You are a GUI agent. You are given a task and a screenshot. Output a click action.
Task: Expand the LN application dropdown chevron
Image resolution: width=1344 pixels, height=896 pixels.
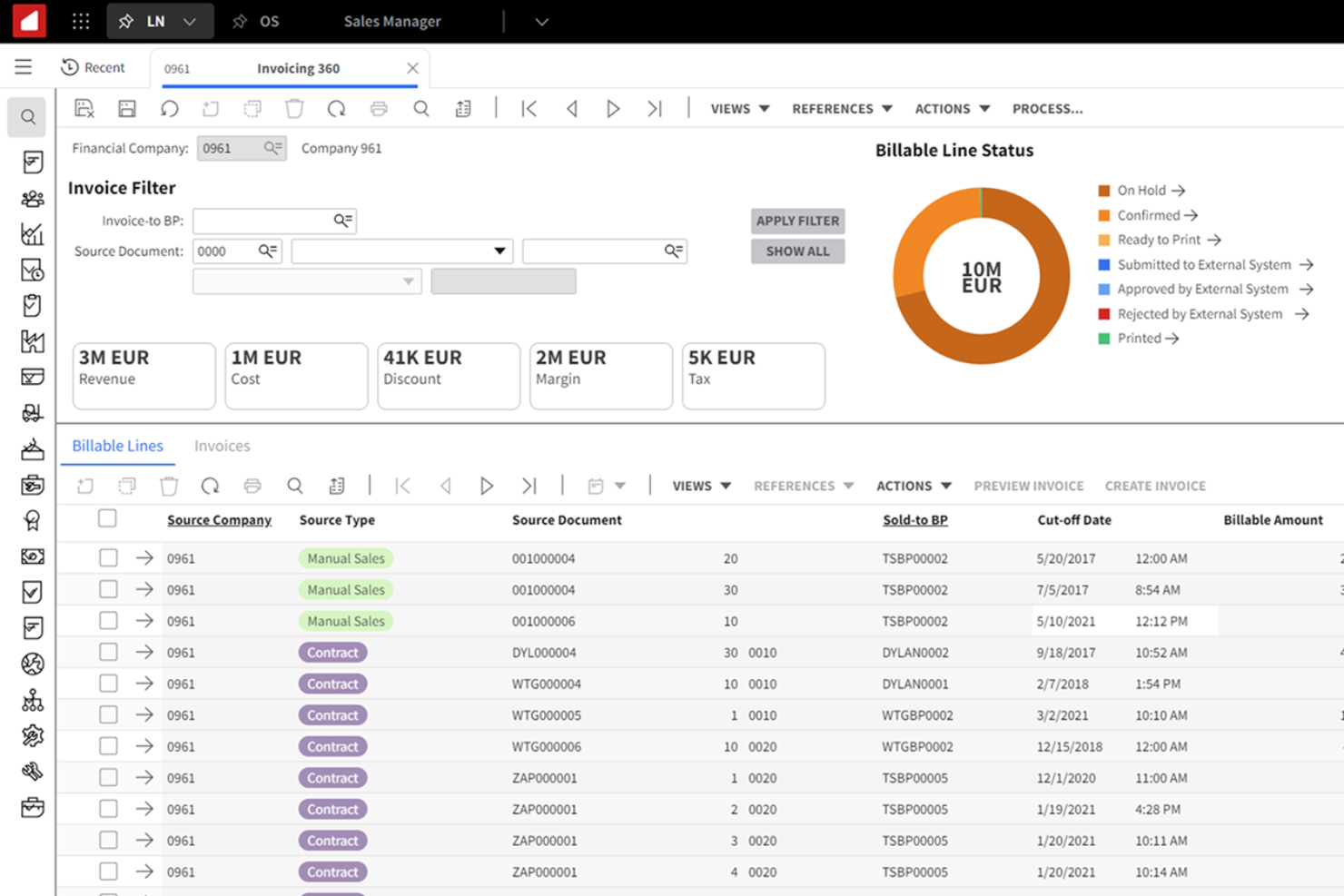click(x=189, y=21)
